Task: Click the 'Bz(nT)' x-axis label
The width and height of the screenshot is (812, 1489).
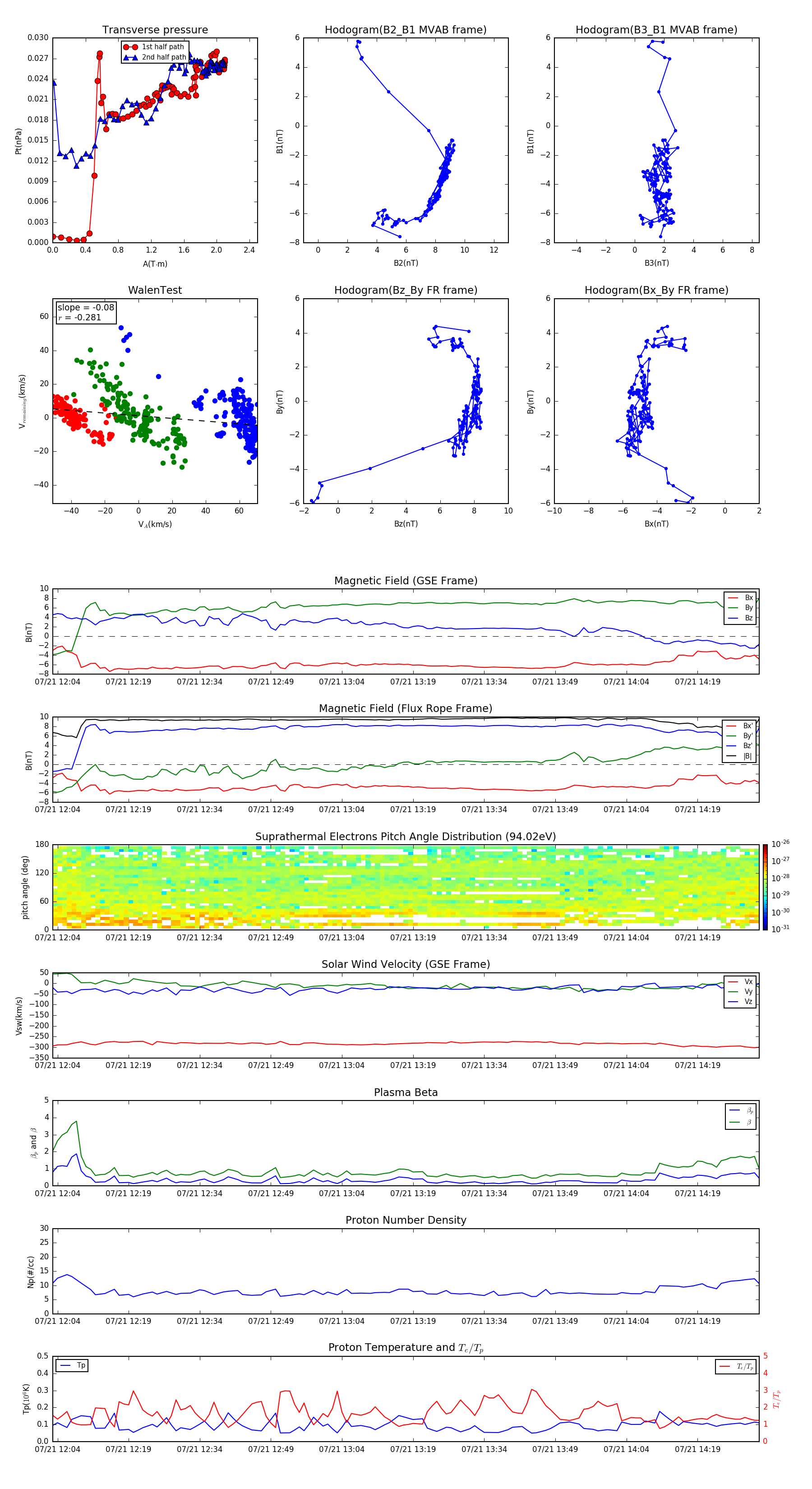Action: click(x=406, y=524)
